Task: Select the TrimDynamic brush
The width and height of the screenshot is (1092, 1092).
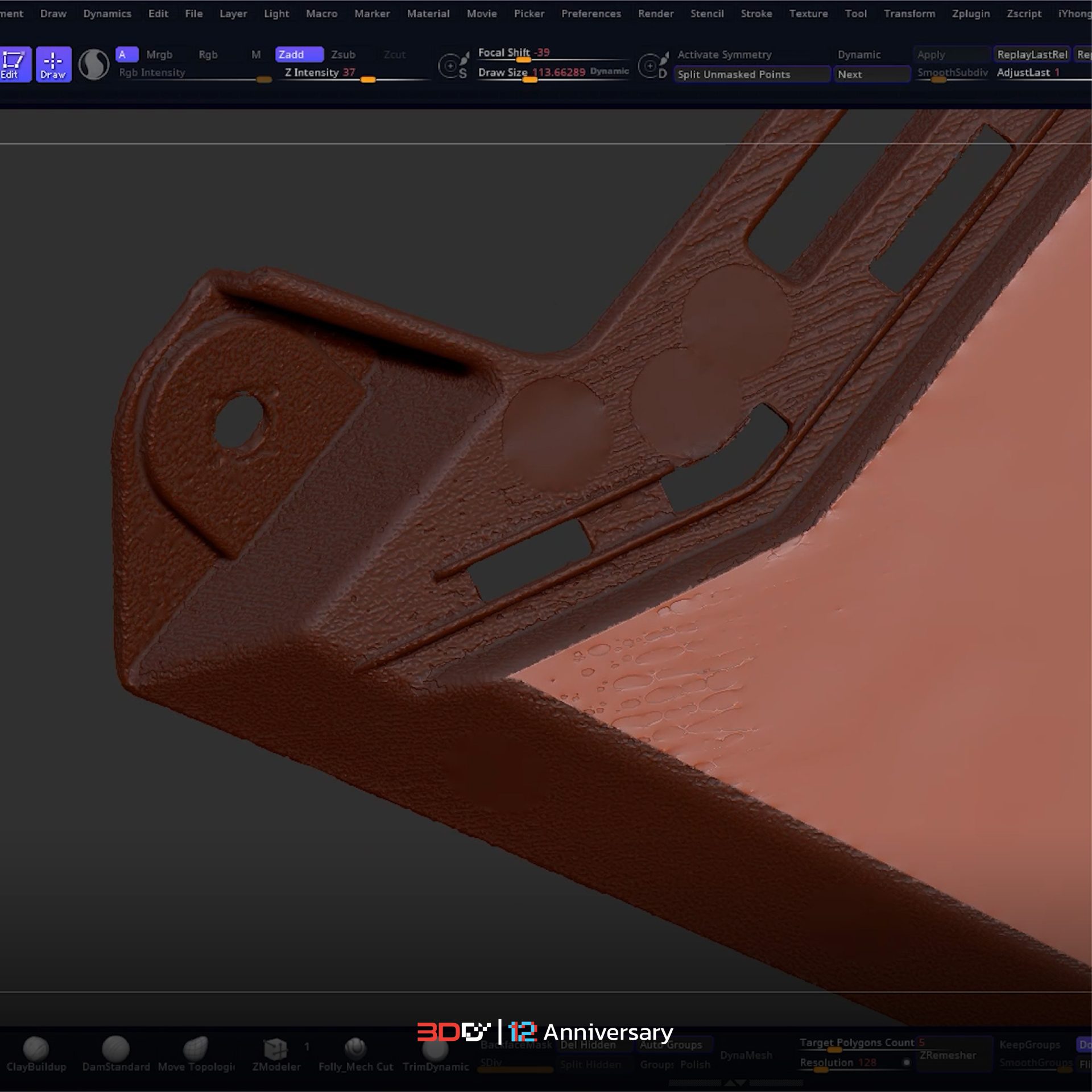Action: [435, 1050]
